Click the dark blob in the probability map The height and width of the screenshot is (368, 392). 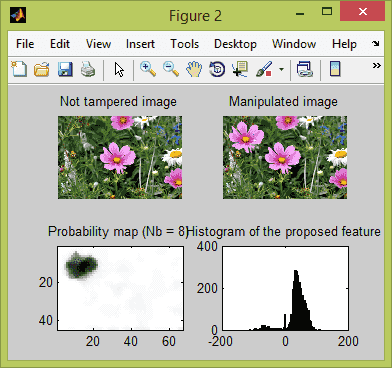(x=81, y=265)
